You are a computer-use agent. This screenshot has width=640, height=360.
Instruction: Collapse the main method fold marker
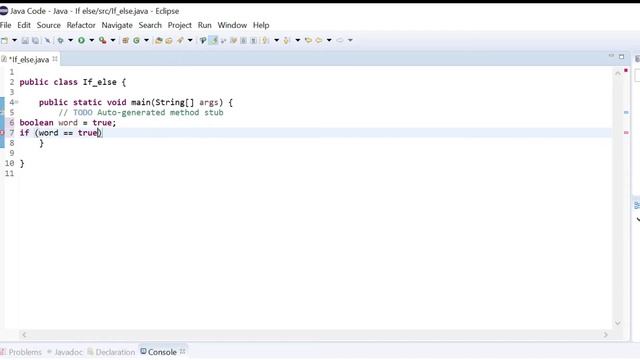click(17, 102)
